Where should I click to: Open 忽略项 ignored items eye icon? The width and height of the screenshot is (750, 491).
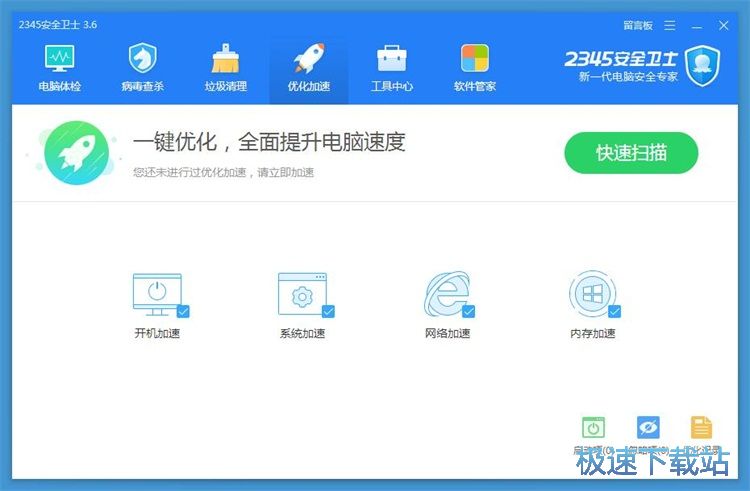coord(648,428)
